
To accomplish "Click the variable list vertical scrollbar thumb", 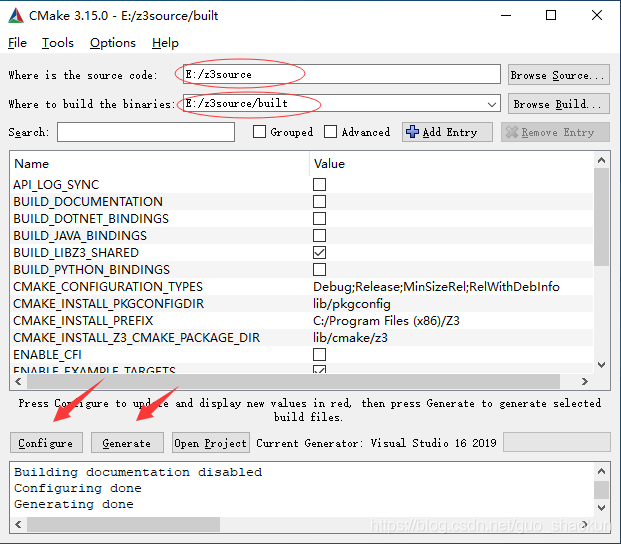I will tap(602, 217).
